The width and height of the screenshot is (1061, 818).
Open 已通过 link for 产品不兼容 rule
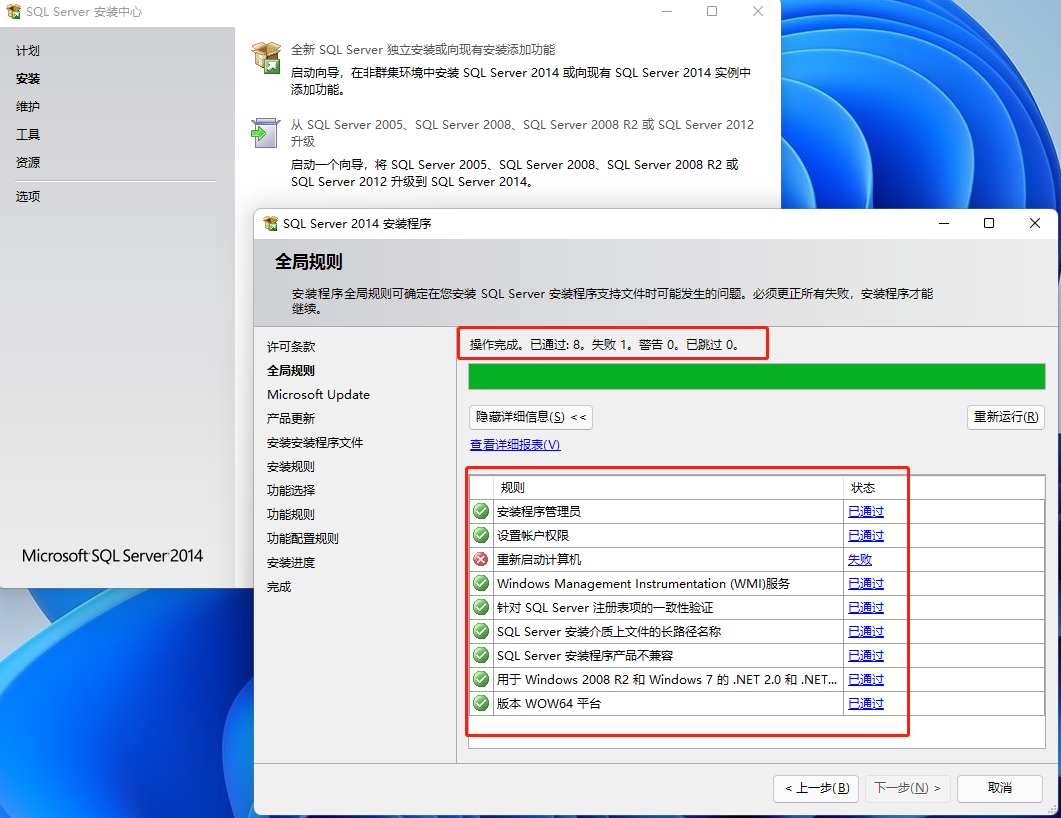[866, 656]
